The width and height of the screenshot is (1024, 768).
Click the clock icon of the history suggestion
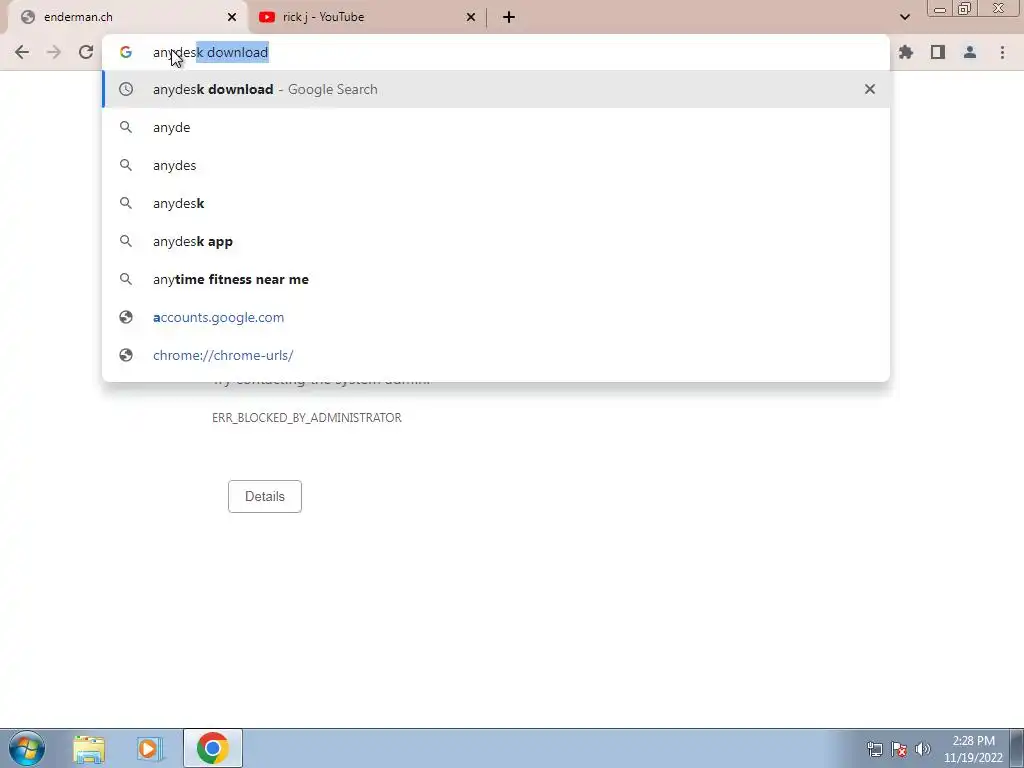pyautogui.click(x=125, y=89)
